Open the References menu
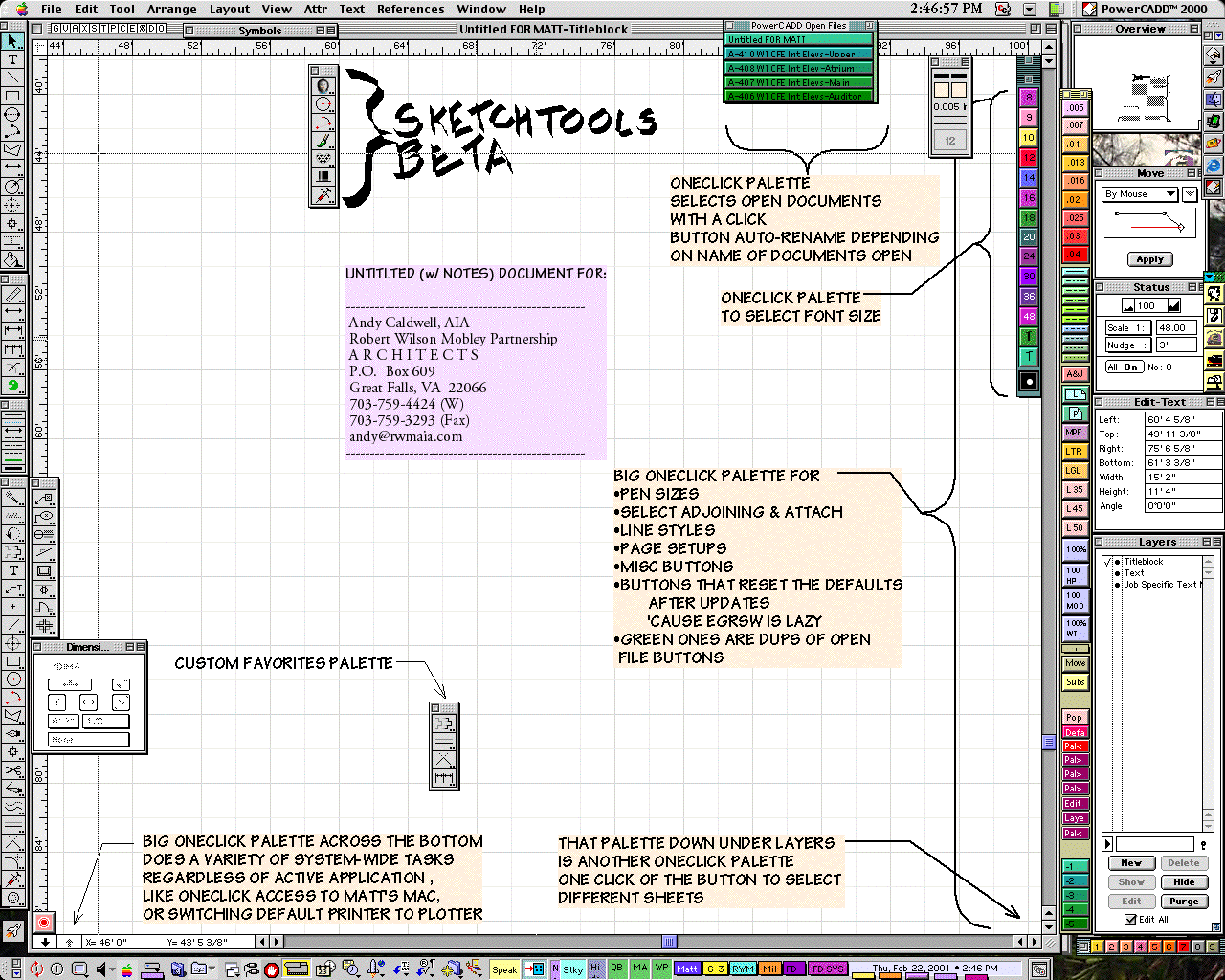The width and height of the screenshot is (1225, 980). coord(411,9)
